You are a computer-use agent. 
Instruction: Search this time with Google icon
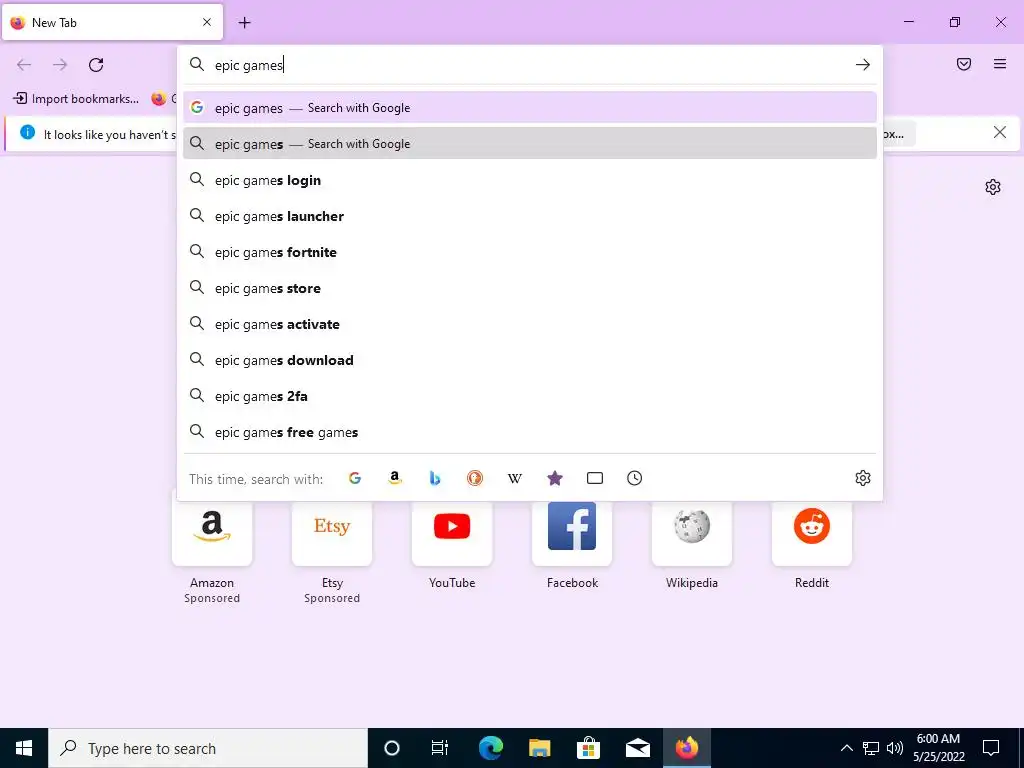355,478
